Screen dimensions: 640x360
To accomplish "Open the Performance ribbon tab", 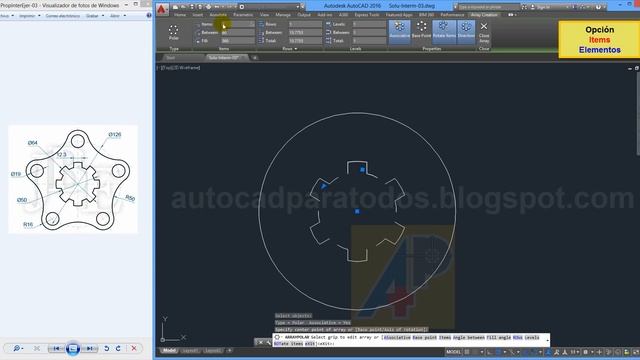I will [452, 15].
